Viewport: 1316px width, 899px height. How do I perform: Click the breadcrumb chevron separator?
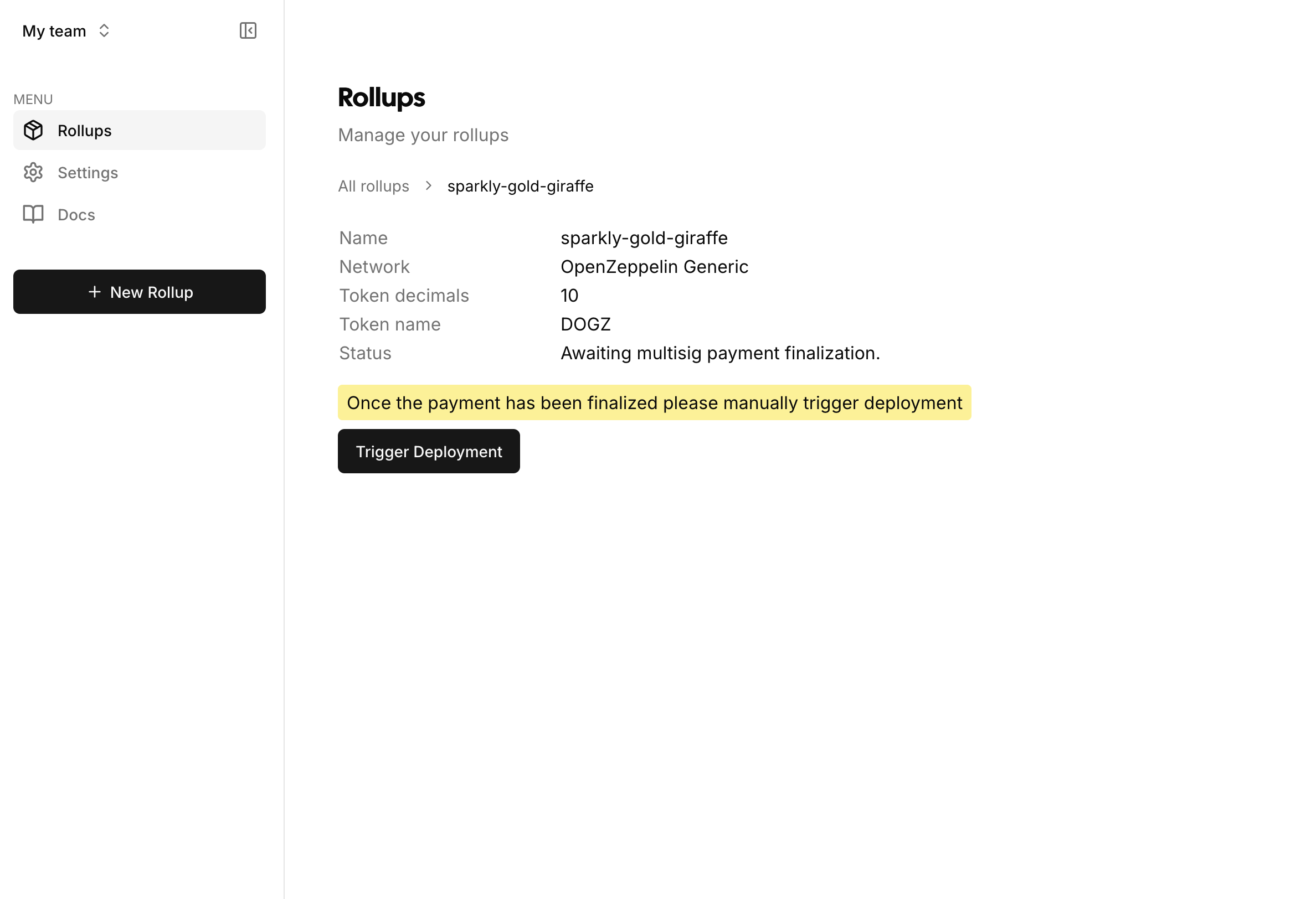coord(429,185)
